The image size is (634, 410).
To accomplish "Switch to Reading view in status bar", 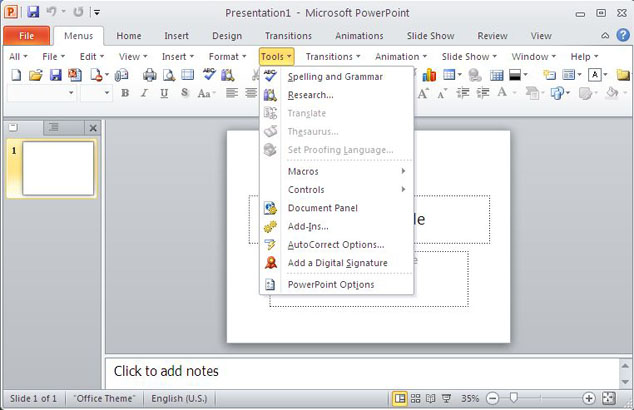I will pyautogui.click(x=431, y=399).
